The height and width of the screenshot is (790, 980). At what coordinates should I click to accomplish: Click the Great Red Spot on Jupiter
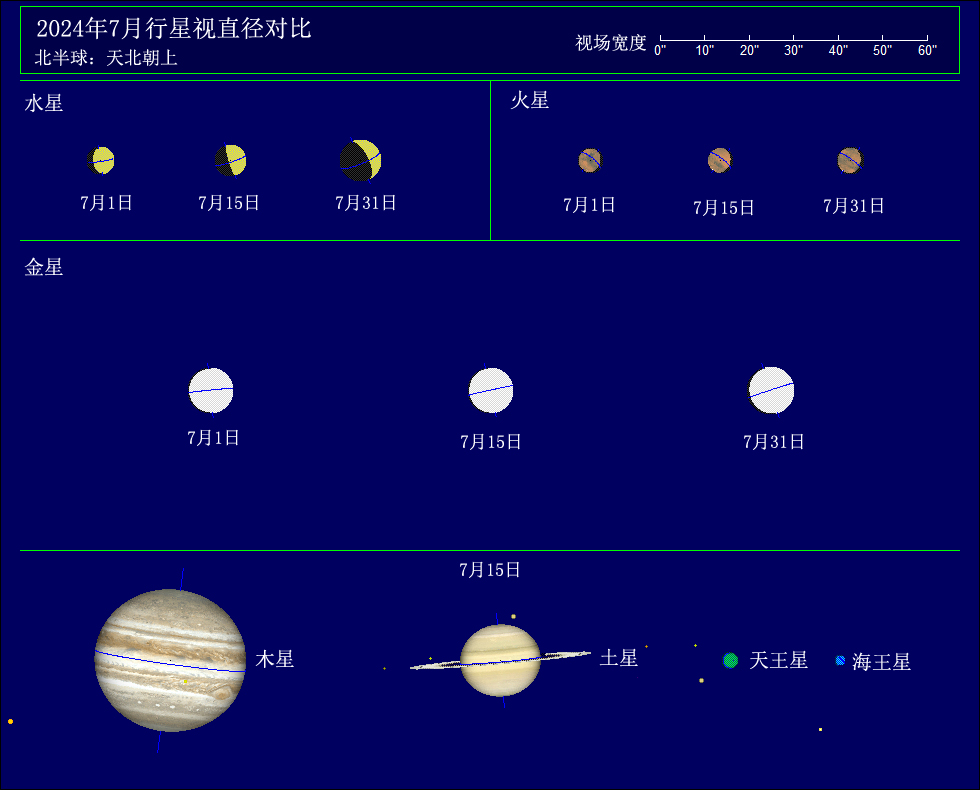[x=222, y=691]
